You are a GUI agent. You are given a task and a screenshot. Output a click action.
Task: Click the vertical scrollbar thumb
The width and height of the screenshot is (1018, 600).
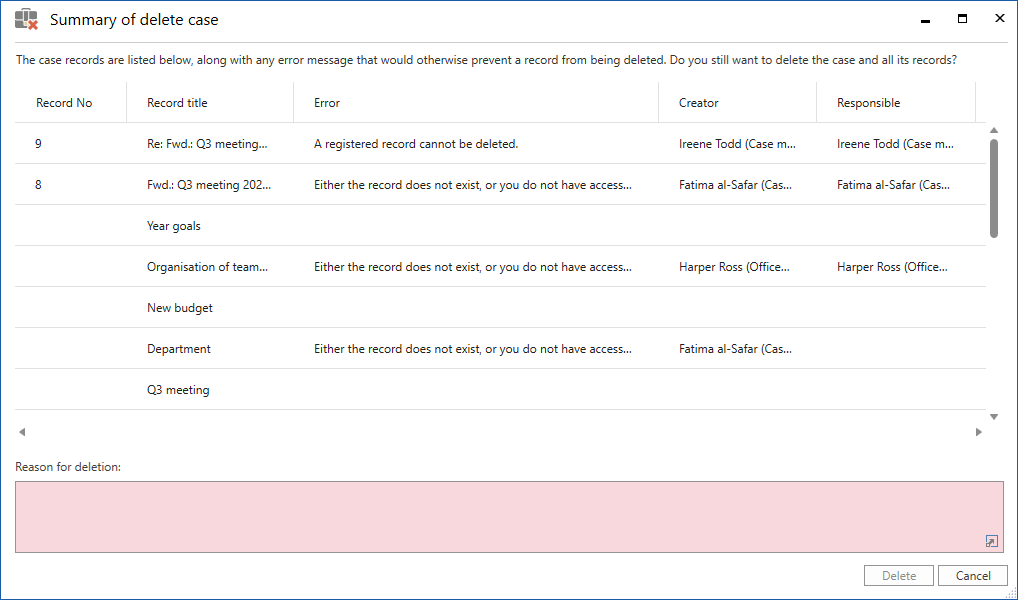(994, 188)
